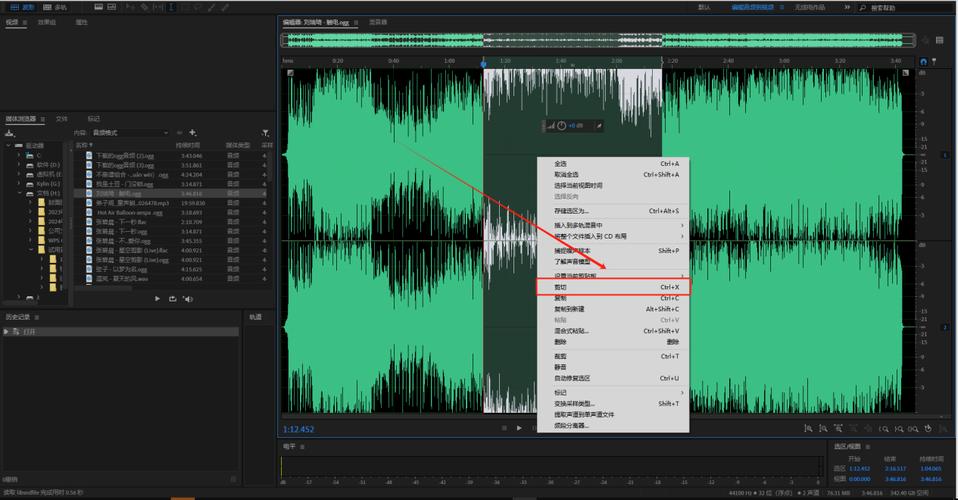Image resolution: width=958 pixels, height=500 pixels.
Task: Open the file type filter funnel icon
Action: pos(265,133)
